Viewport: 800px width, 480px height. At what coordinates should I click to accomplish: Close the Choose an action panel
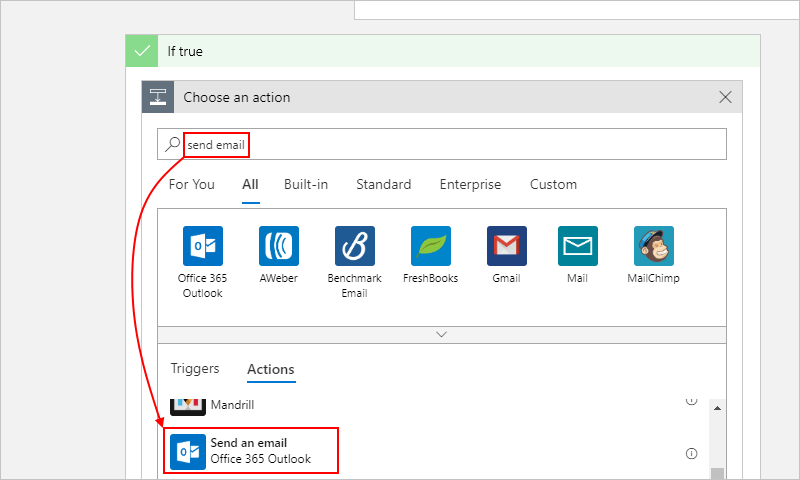coord(726,97)
